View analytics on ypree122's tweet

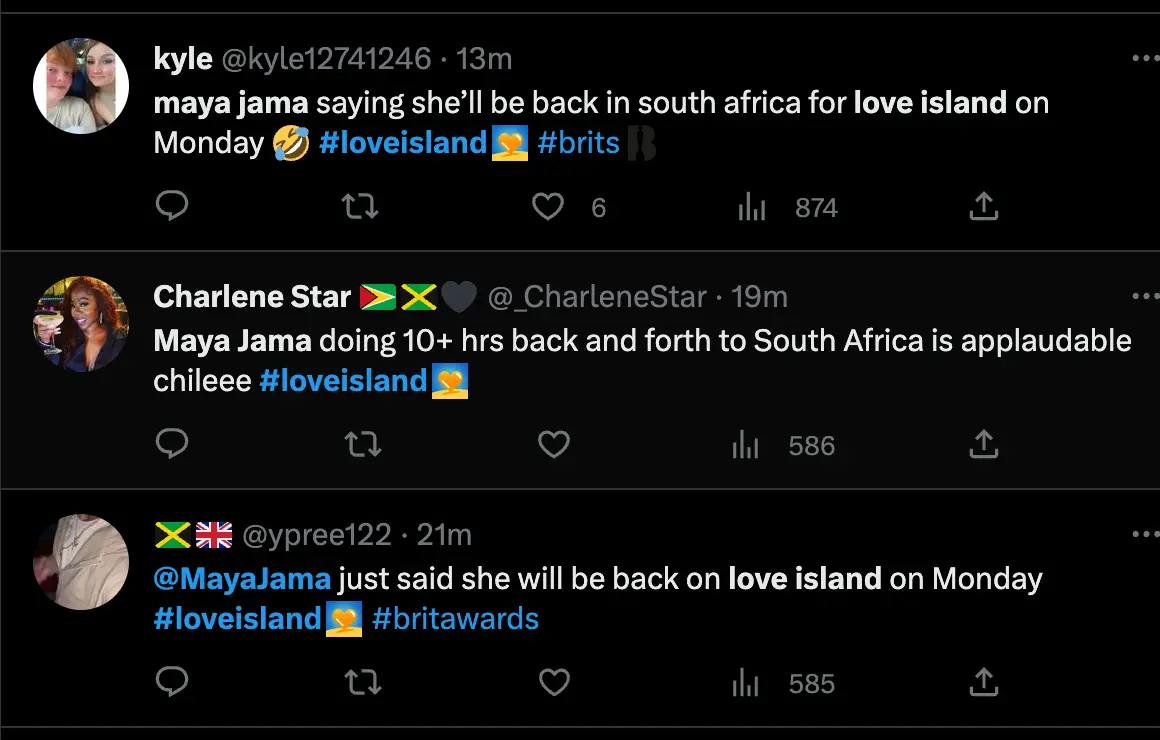pyautogui.click(x=746, y=683)
